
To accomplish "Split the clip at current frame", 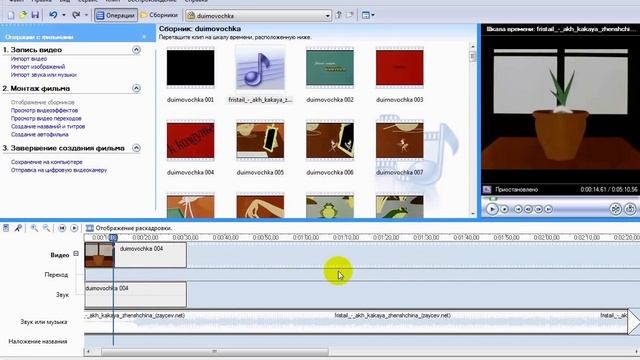I will tap(616, 209).
